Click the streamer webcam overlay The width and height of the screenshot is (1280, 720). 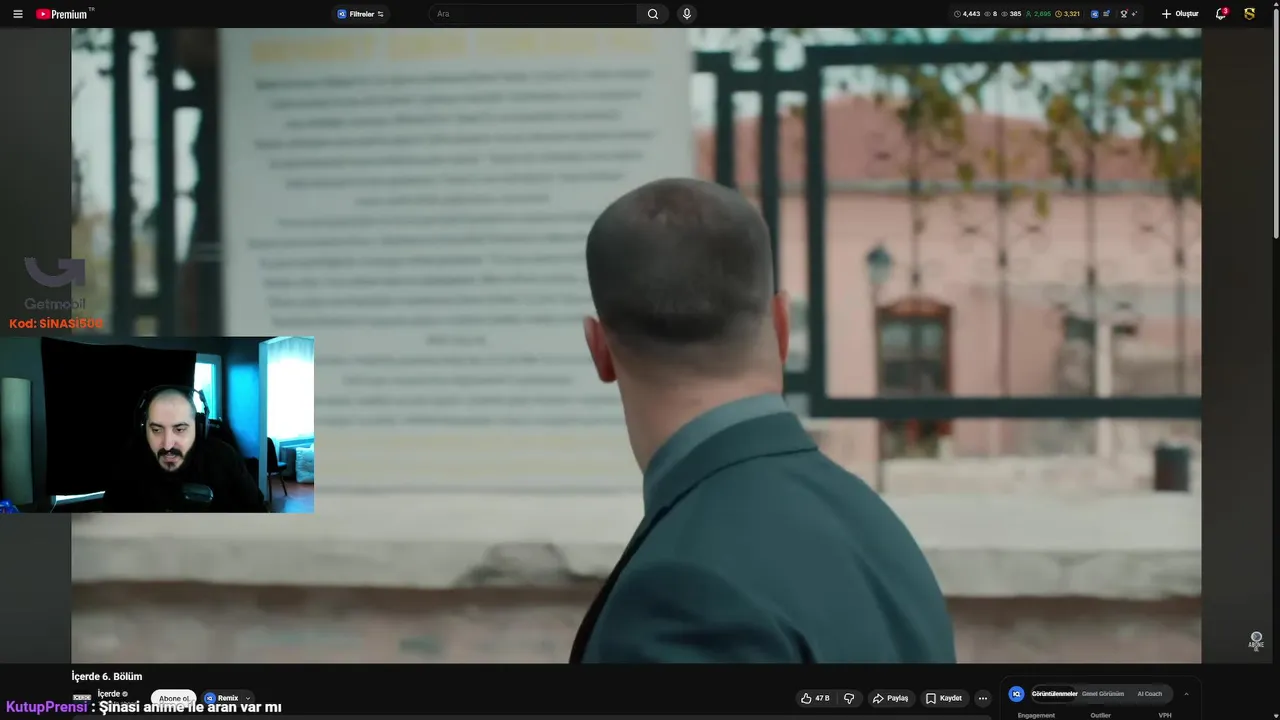pos(157,424)
